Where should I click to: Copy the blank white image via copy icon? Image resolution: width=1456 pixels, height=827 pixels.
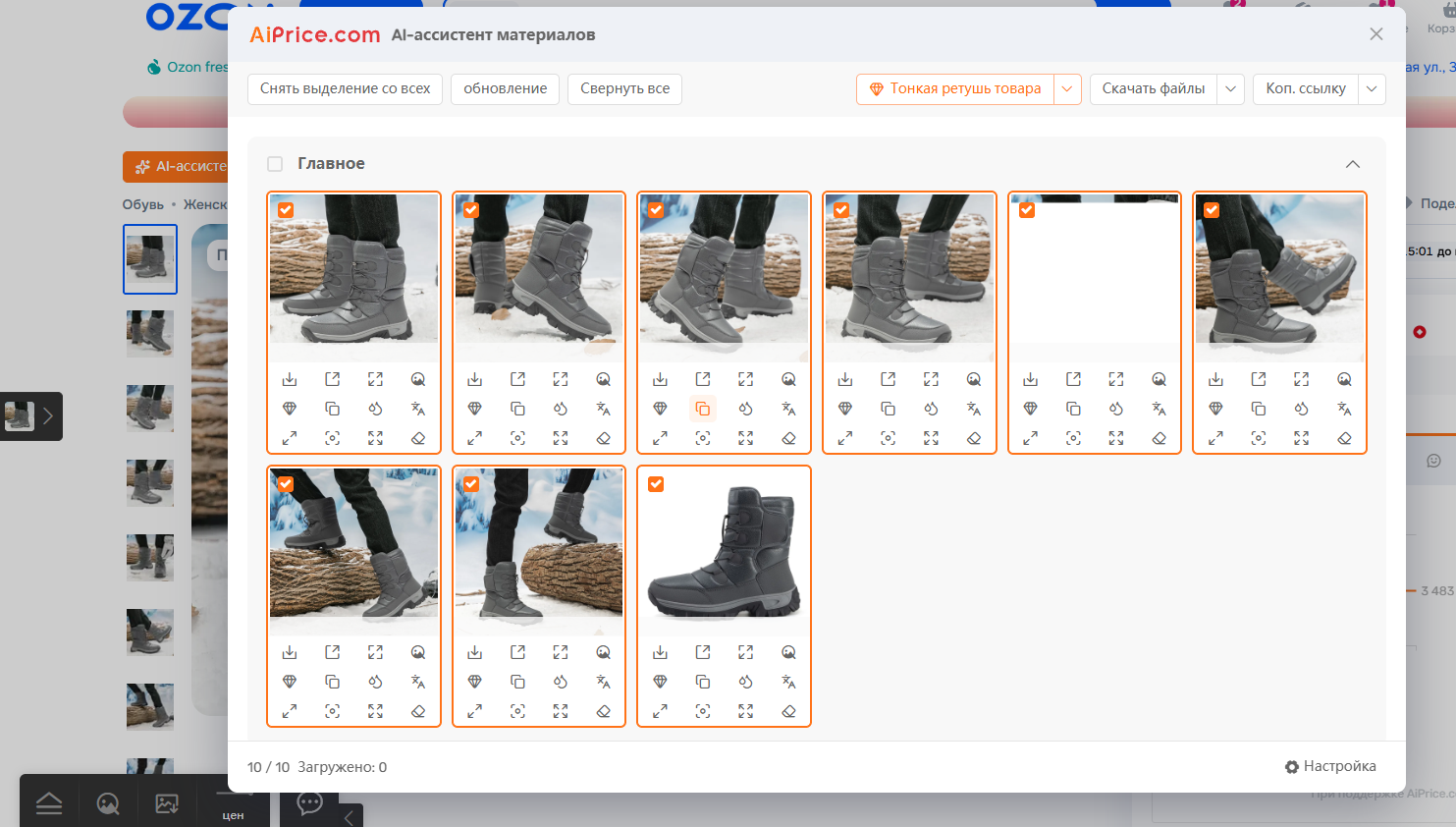[x=1073, y=409]
